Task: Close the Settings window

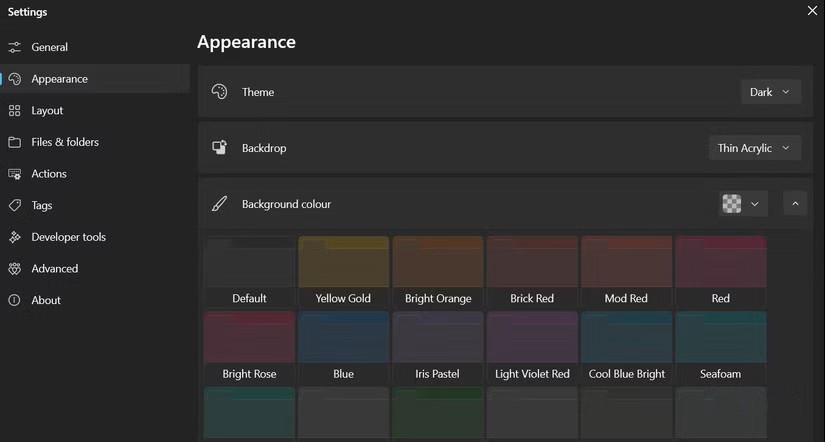Action: tap(812, 11)
